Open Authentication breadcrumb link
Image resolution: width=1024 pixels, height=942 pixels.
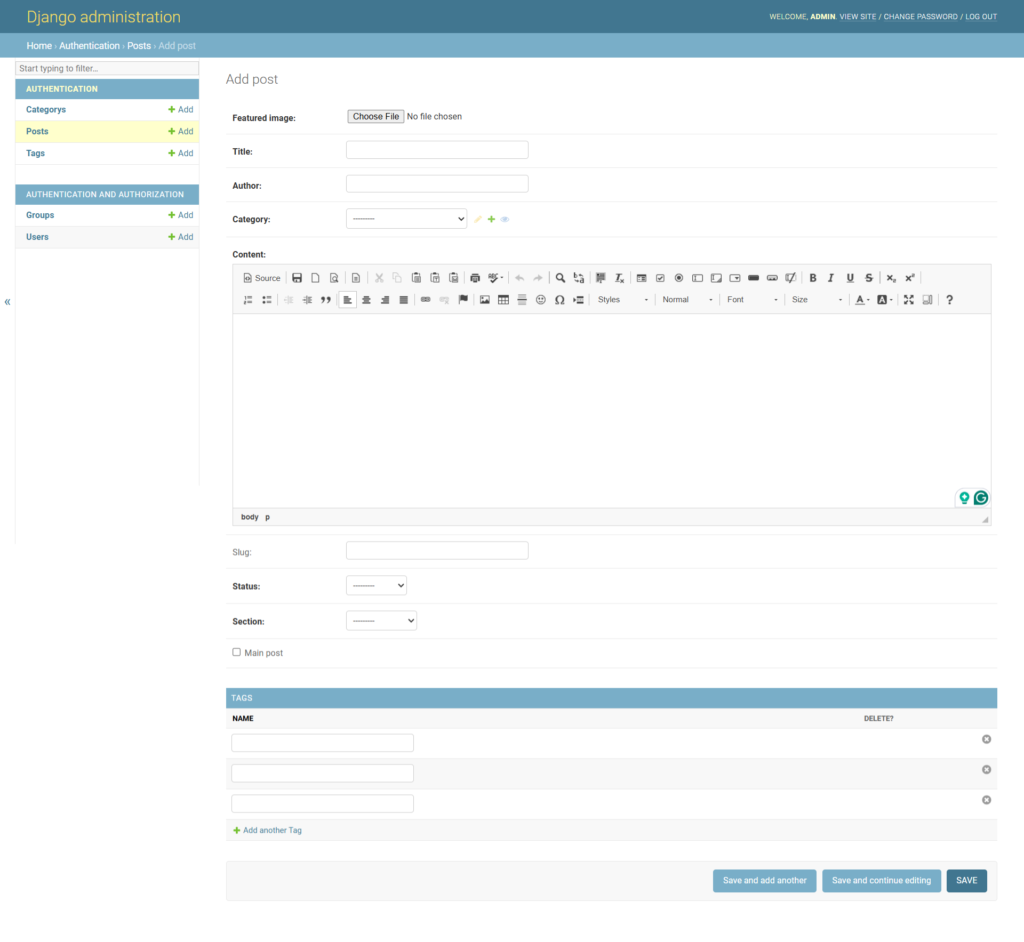tap(89, 46)
